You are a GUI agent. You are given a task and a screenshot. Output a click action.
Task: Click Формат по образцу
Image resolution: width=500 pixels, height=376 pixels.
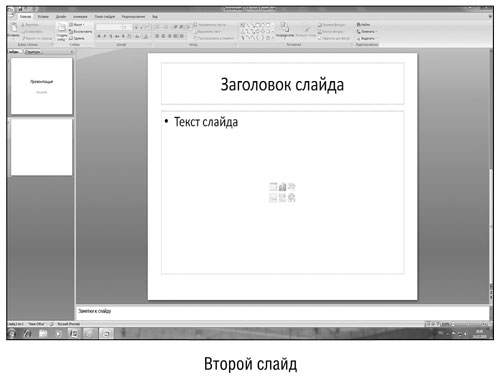pos(37,38)
